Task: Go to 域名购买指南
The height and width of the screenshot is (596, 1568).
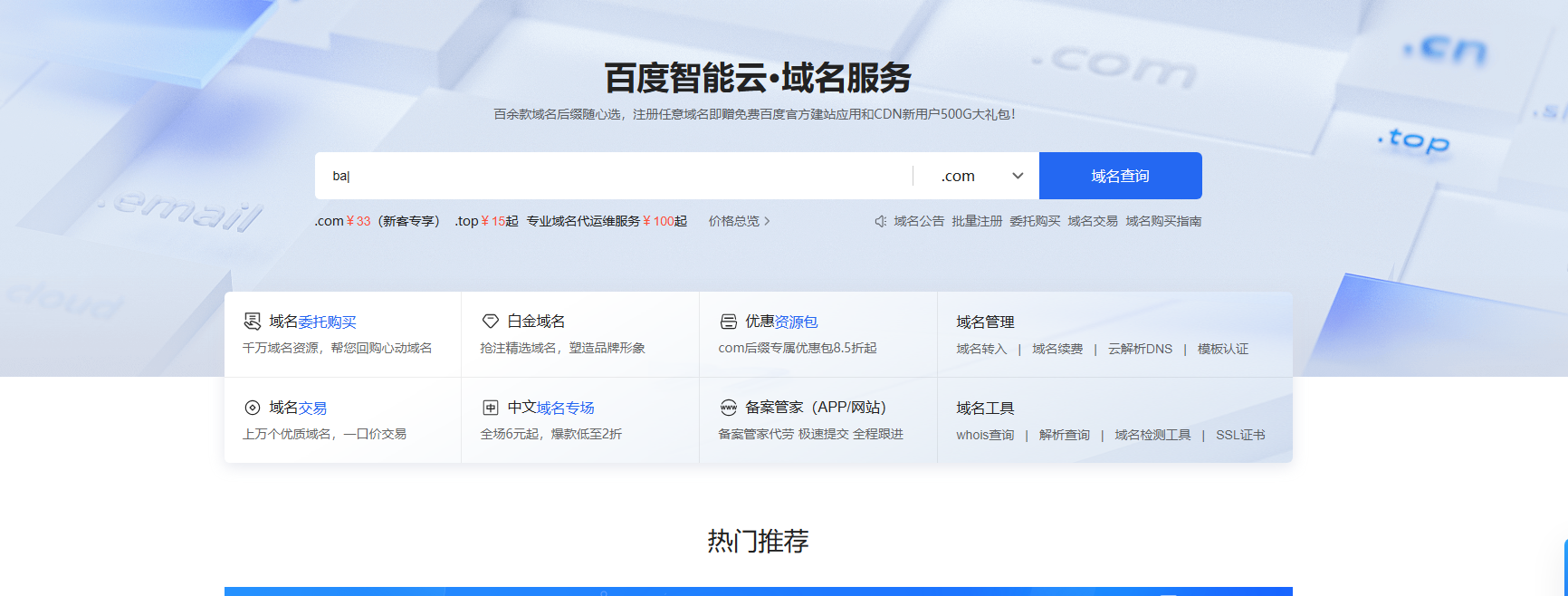Action: tap(1163, 221)
